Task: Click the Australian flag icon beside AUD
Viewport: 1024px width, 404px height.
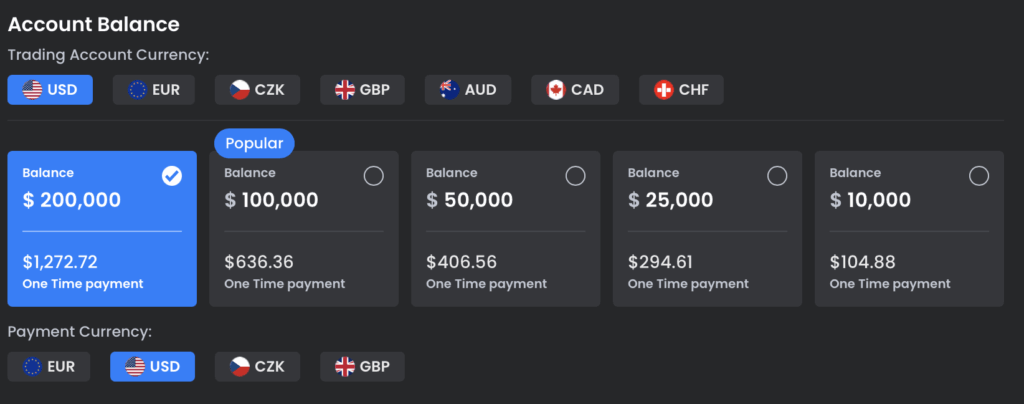Action: pyautogui.click(x=449, y=90)
